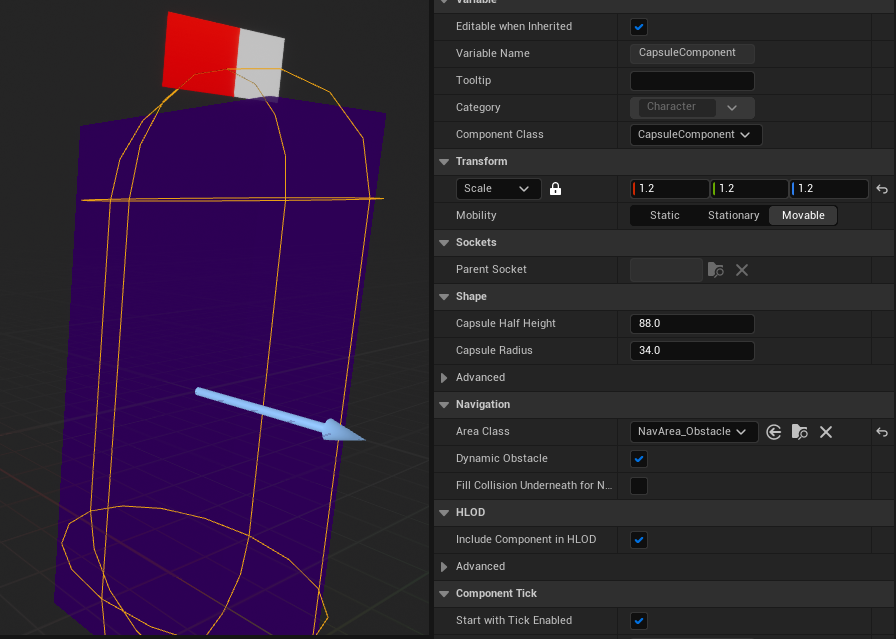Reset Scale to default with the arrow icon
Viewport: 896px width, 639px height.
882,189
